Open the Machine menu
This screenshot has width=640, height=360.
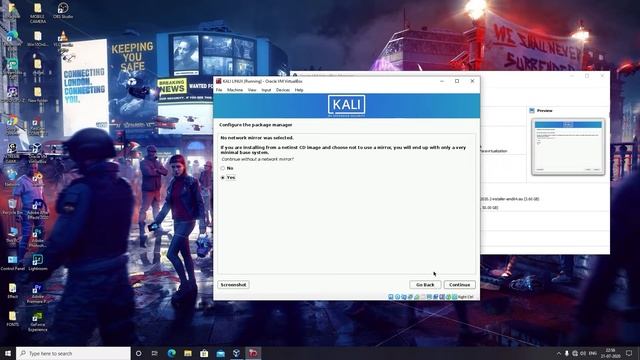tap(235, 90)
